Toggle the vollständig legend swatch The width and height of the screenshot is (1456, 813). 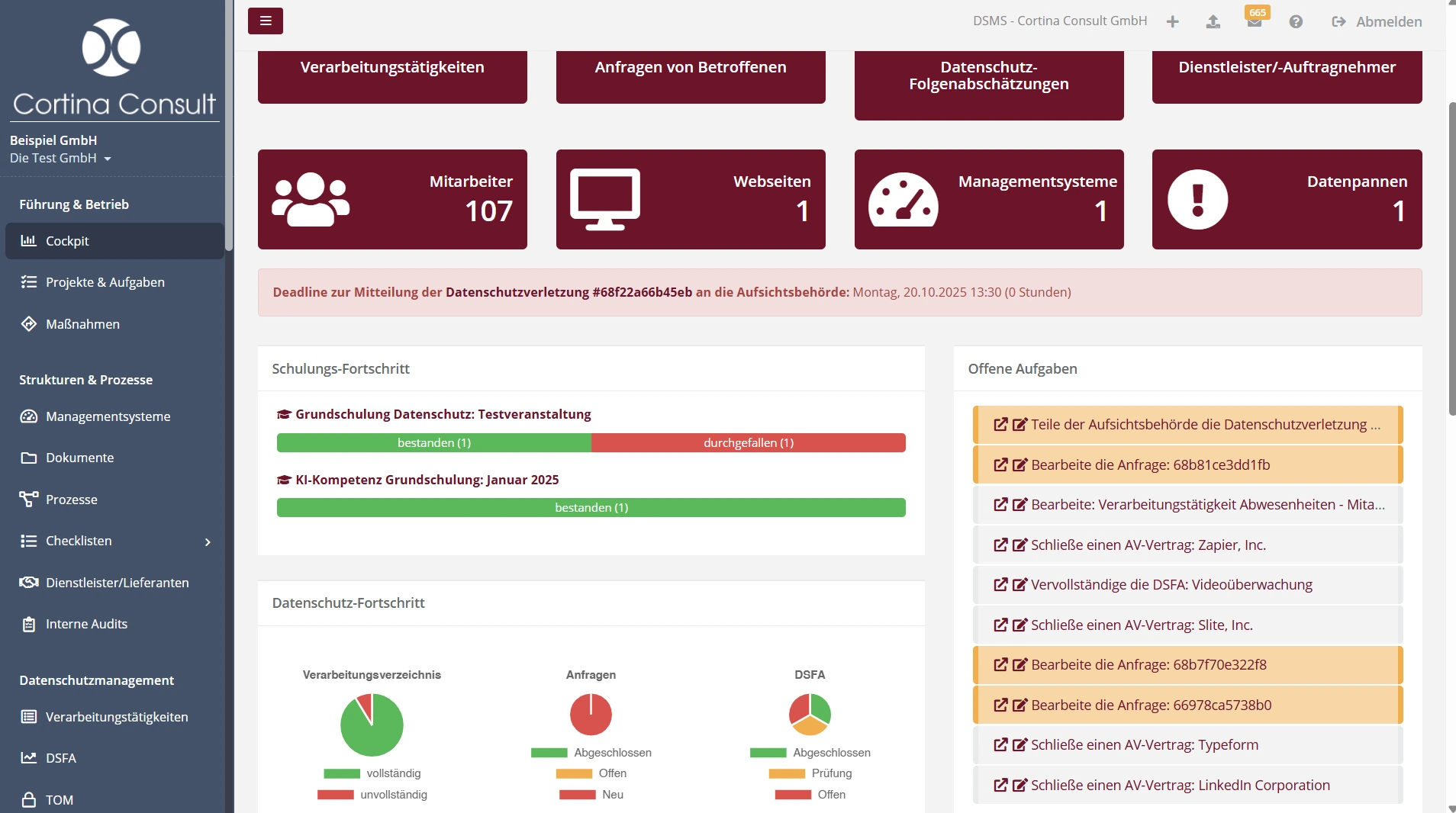341,773
